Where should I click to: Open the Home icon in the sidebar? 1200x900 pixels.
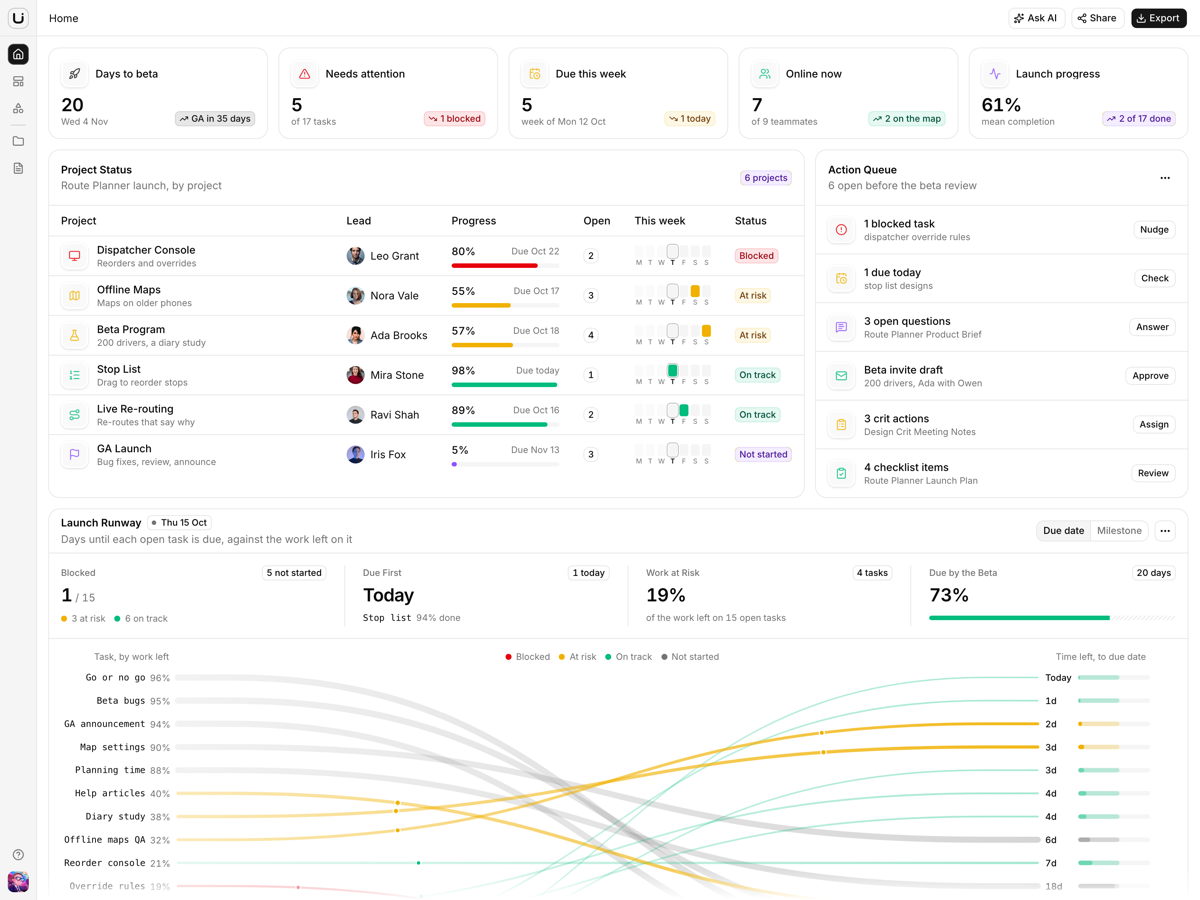[x=18, y=54]
